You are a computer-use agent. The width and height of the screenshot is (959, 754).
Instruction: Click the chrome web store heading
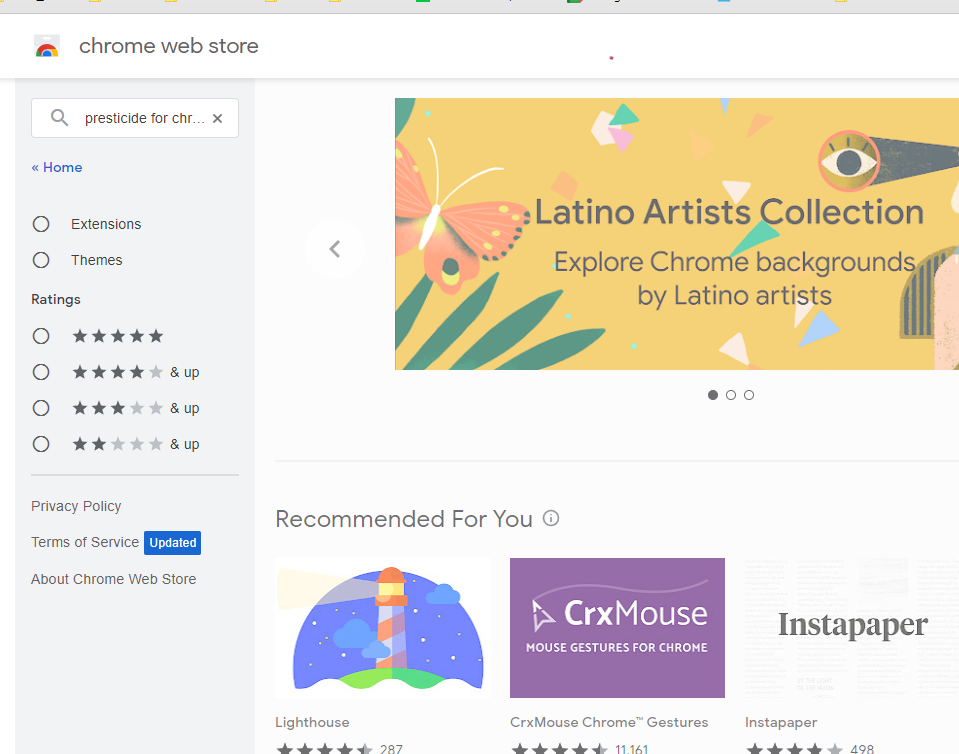[x=169, y=46]
